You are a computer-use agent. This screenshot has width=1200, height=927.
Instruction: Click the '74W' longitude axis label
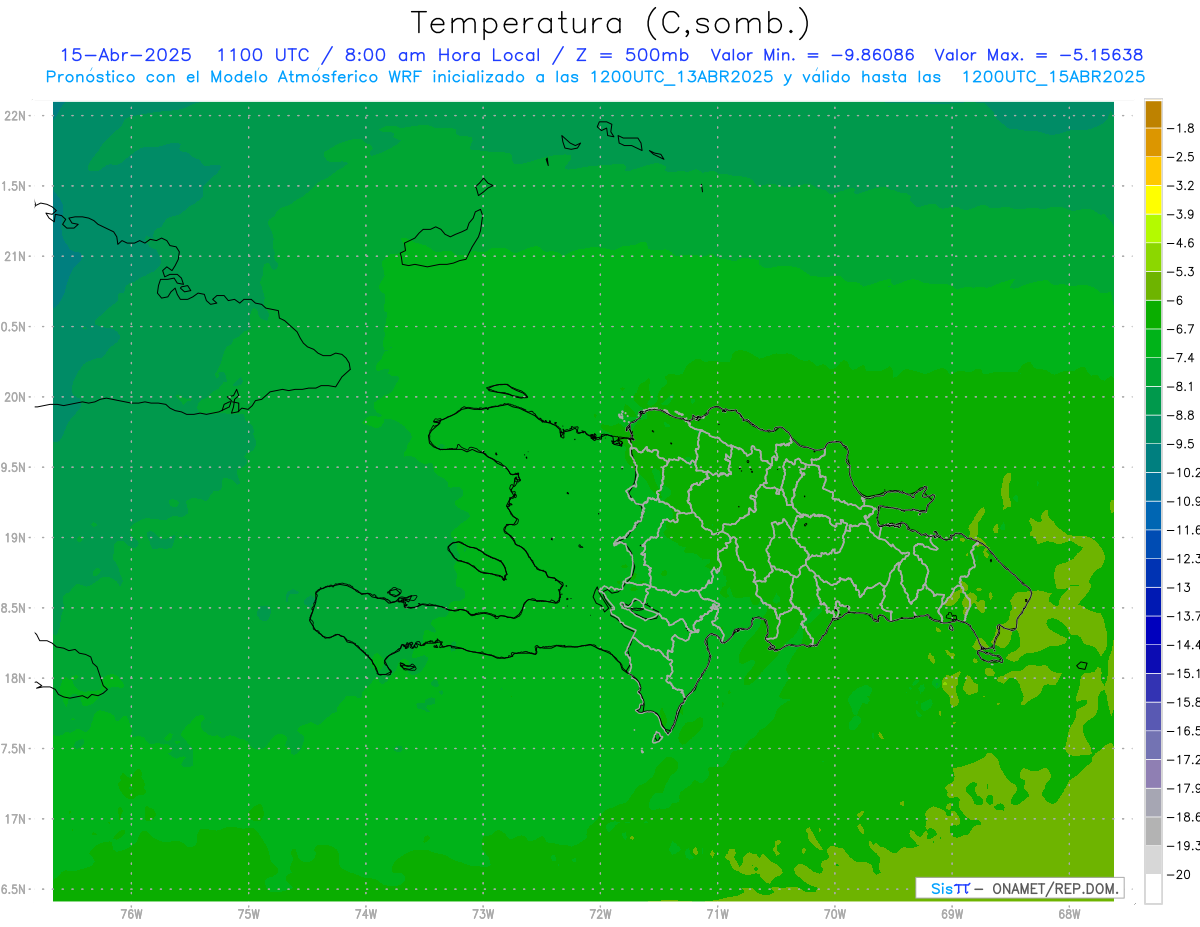[x=366, y=914]
